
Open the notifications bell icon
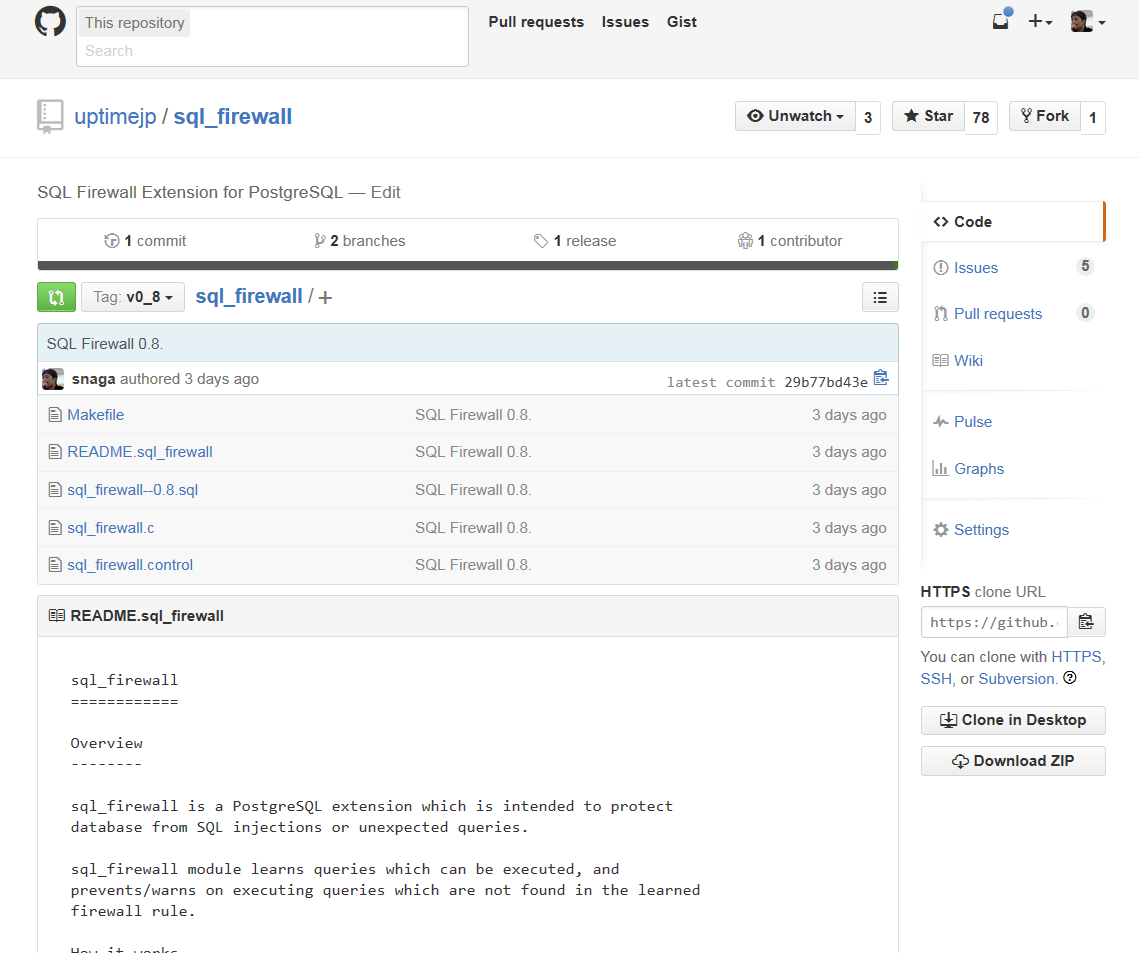pyautogui.click(x=1001, y=21)
